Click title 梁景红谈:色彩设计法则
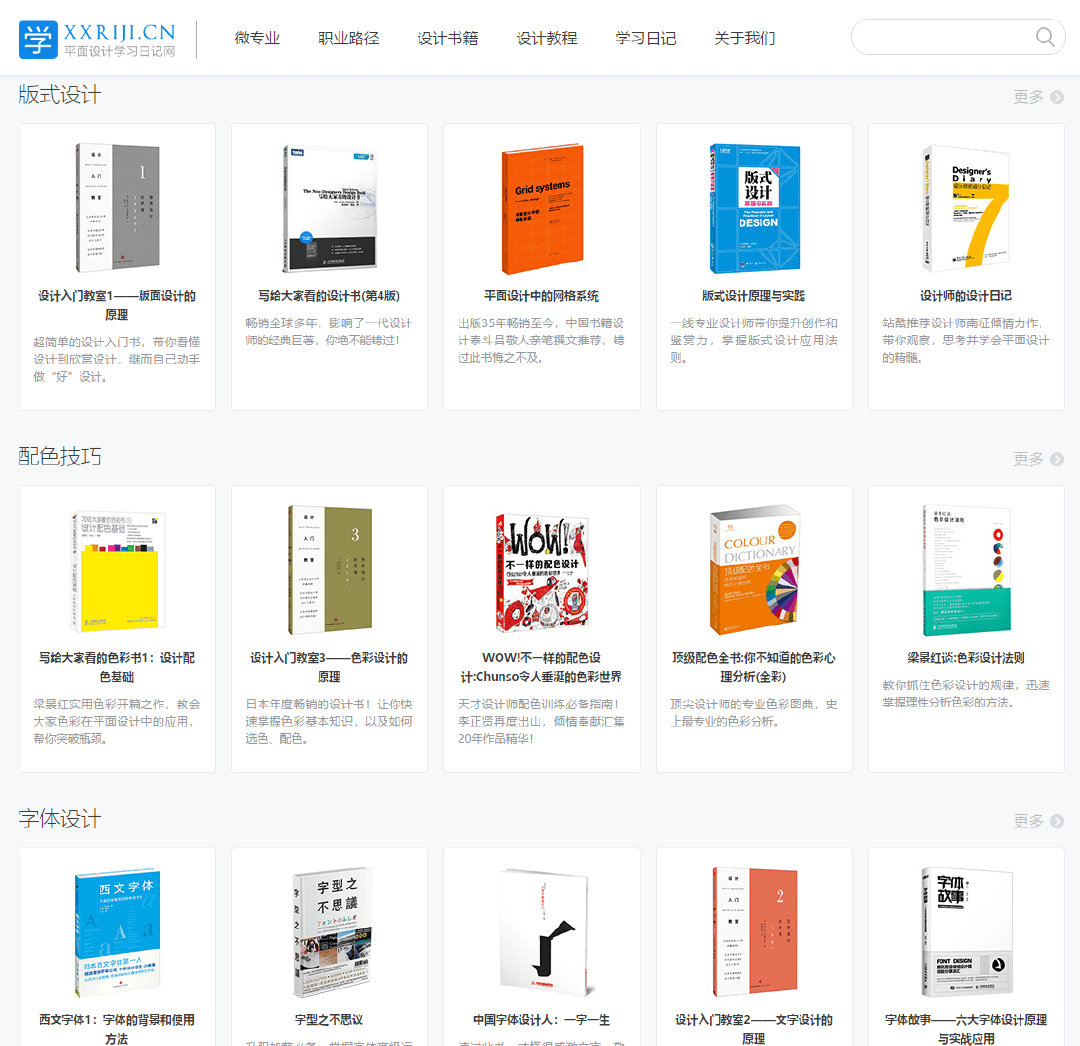 (966, 658)
